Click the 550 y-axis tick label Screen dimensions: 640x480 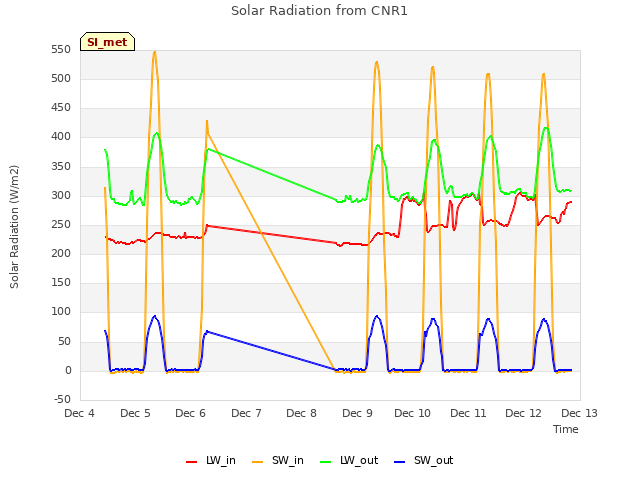(61, 50)
